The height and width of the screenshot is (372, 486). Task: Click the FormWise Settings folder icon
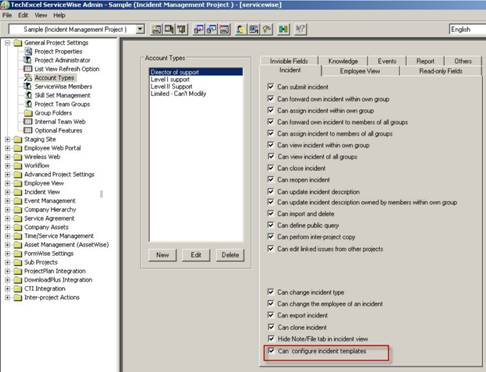18,254
